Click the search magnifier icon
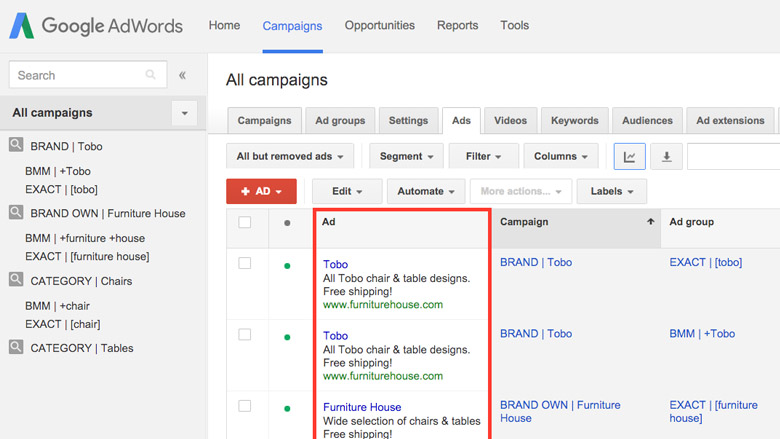 (x=150, y=75)
